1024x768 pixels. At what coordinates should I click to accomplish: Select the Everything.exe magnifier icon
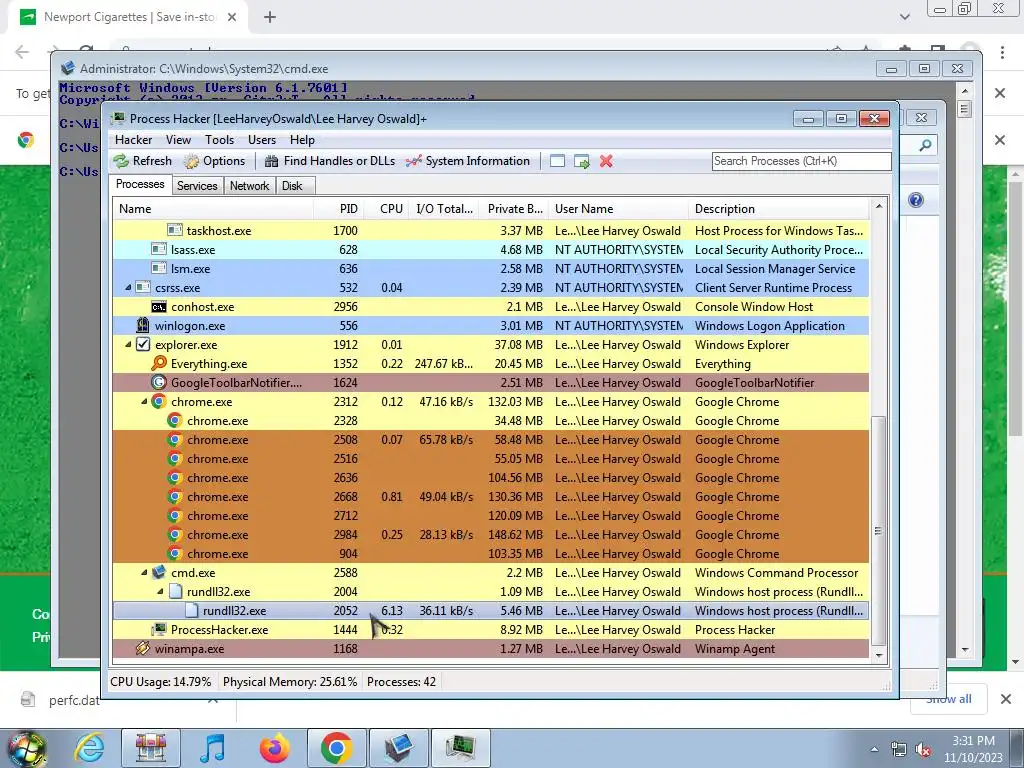(x=159, y=363)
